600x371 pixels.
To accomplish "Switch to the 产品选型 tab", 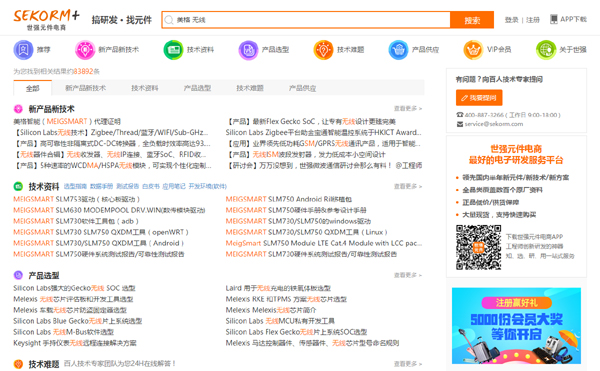I will [197, 88].
